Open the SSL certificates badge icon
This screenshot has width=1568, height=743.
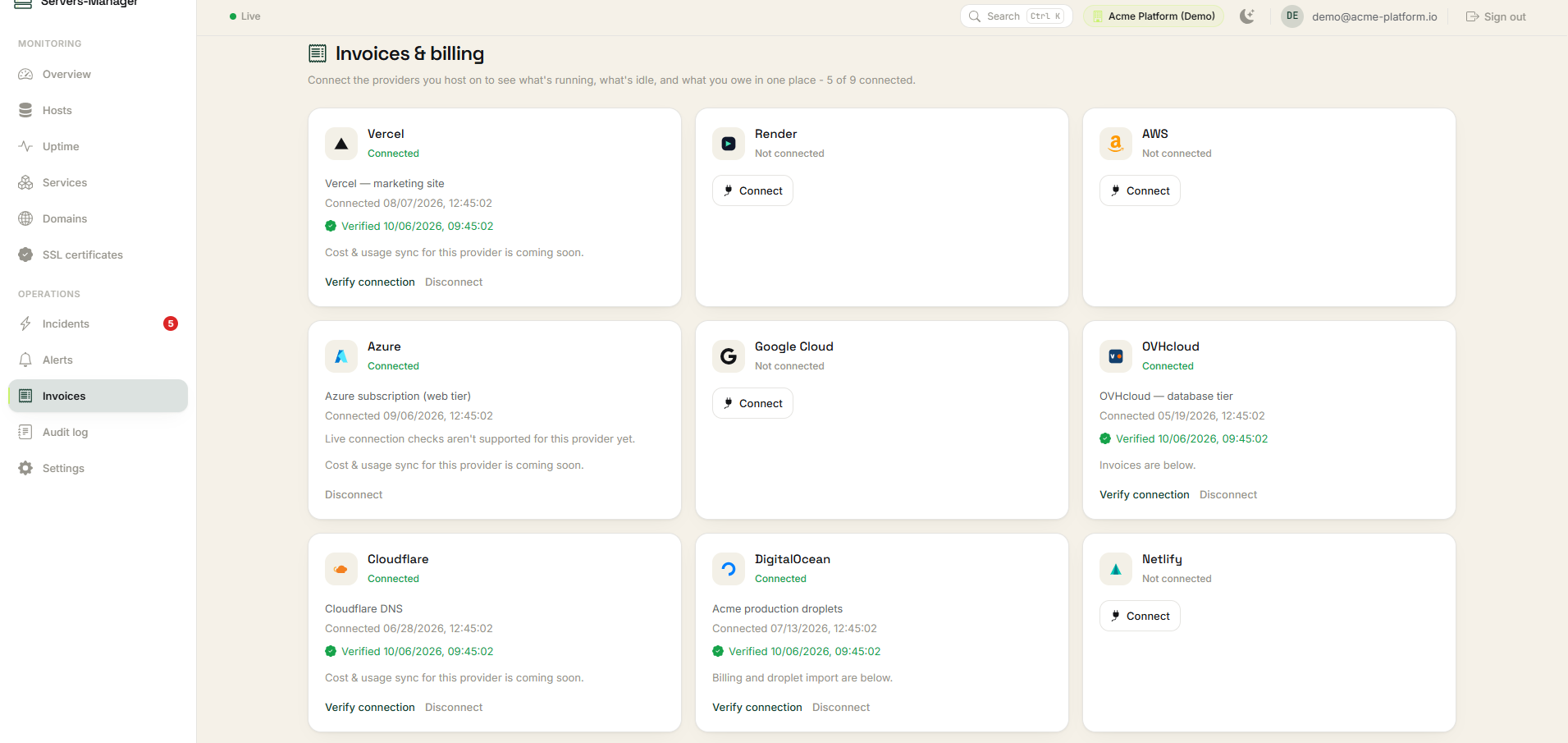(25, 255)
